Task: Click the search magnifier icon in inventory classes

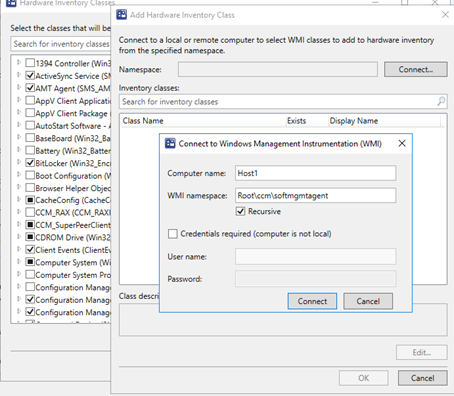Action: [441, 101]
